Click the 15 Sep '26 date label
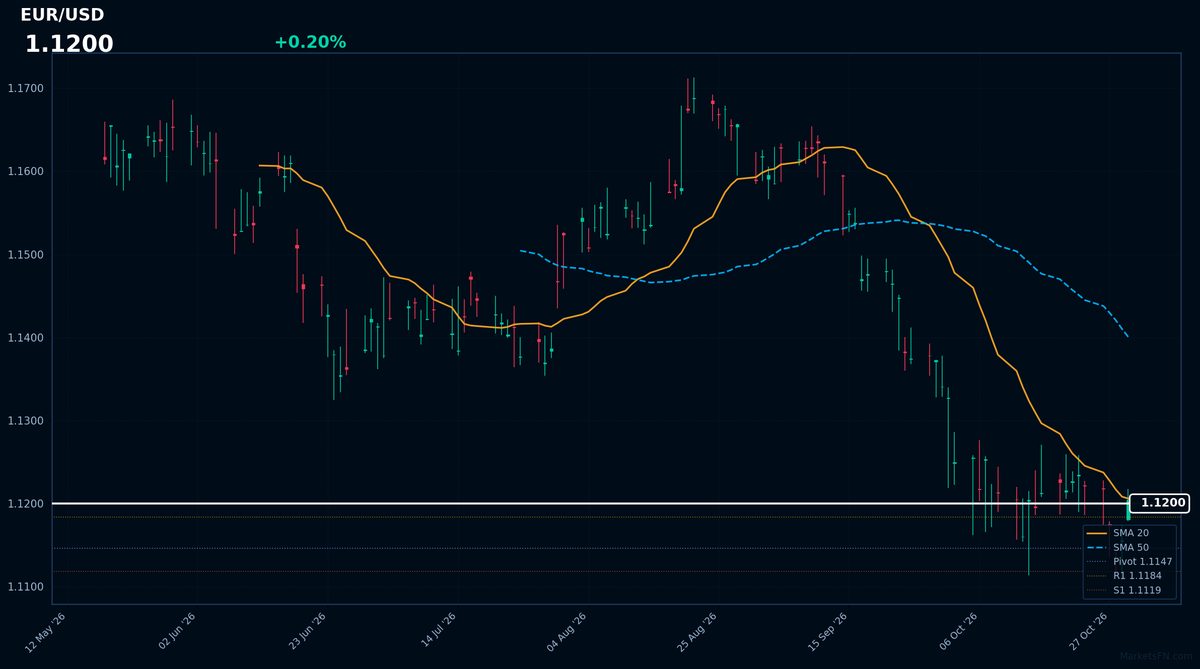Viewport: 1200px width, 669px height. pos(828,632)
